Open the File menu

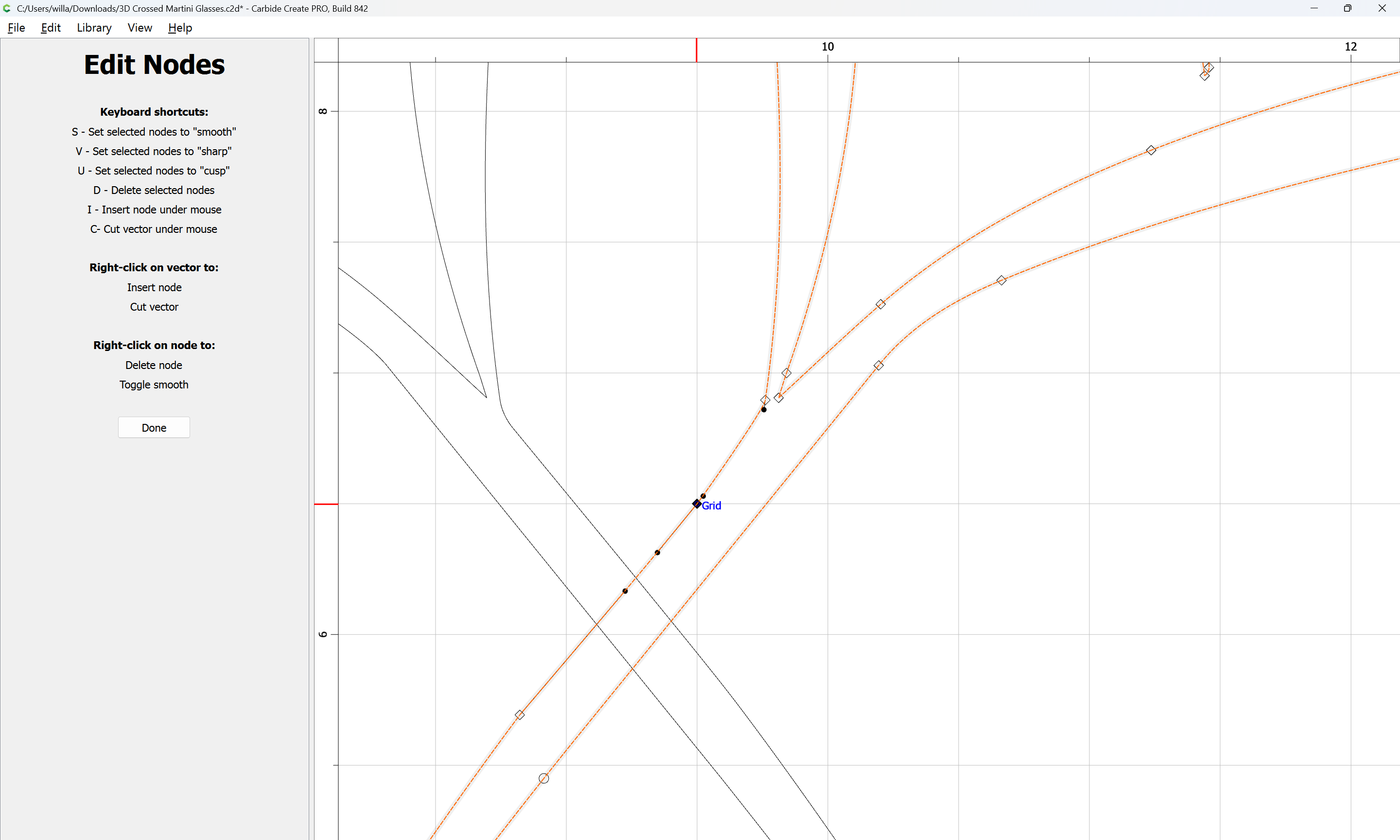[16, 28]
